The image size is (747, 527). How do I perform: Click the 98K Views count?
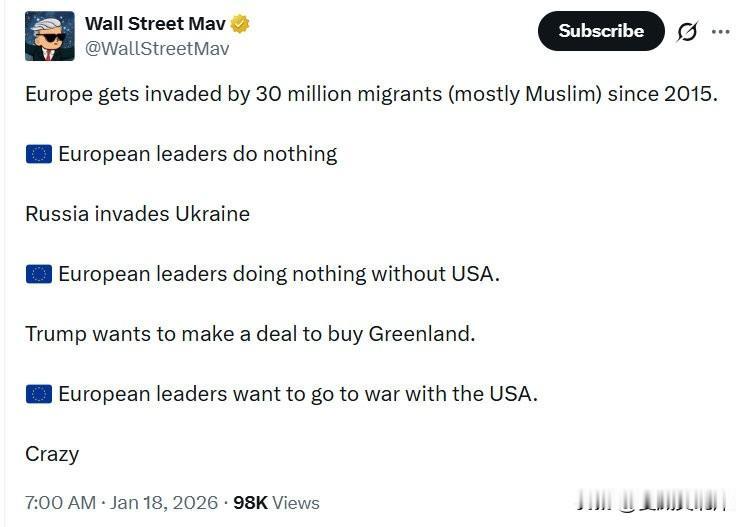coord(276,503)
